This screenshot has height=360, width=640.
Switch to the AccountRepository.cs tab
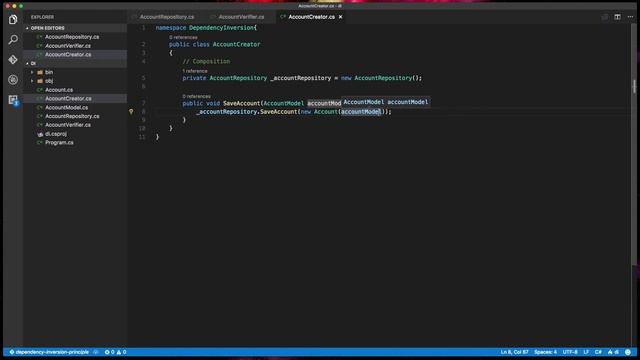tap(167, 17)
